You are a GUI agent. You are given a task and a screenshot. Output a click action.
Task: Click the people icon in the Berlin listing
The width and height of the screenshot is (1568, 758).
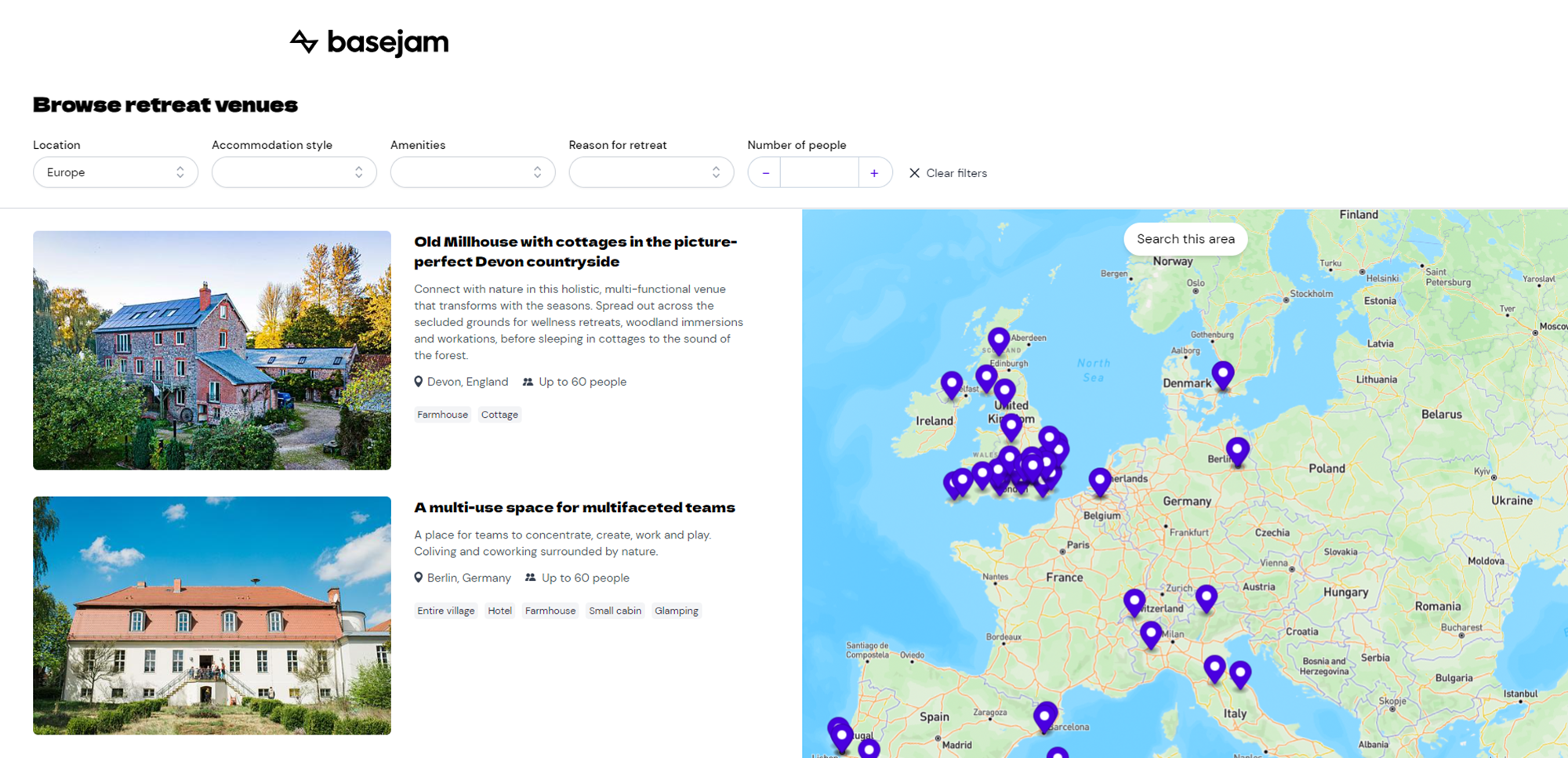(x=531, y=578)
